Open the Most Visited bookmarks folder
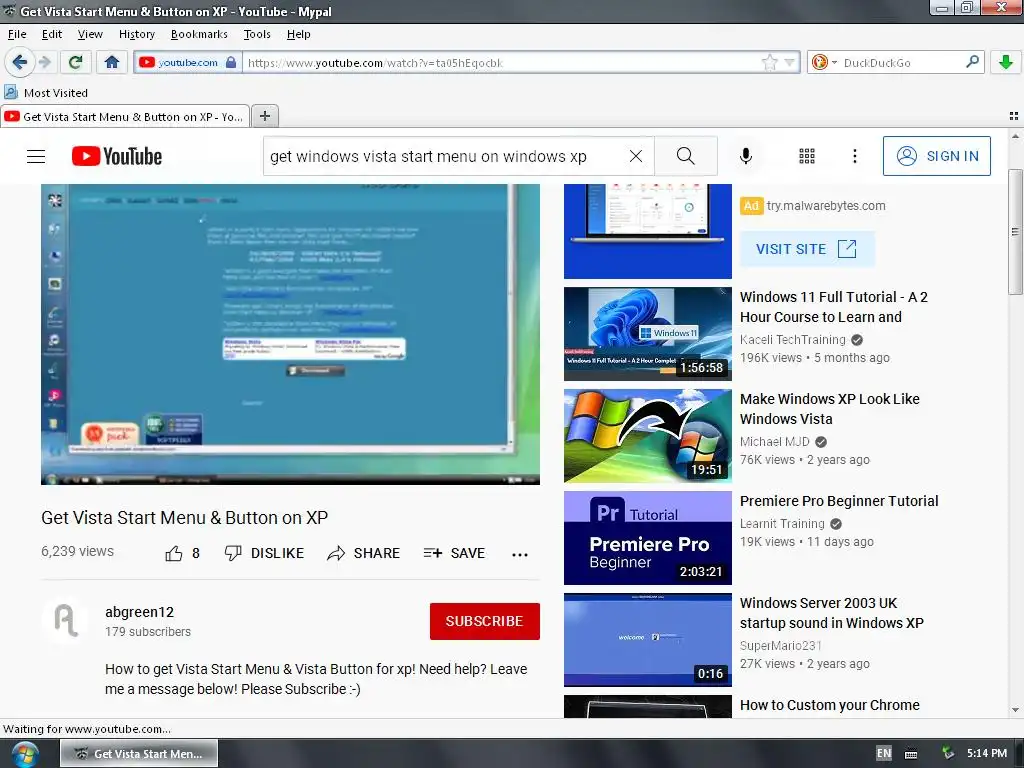 (x=46, y=93)
